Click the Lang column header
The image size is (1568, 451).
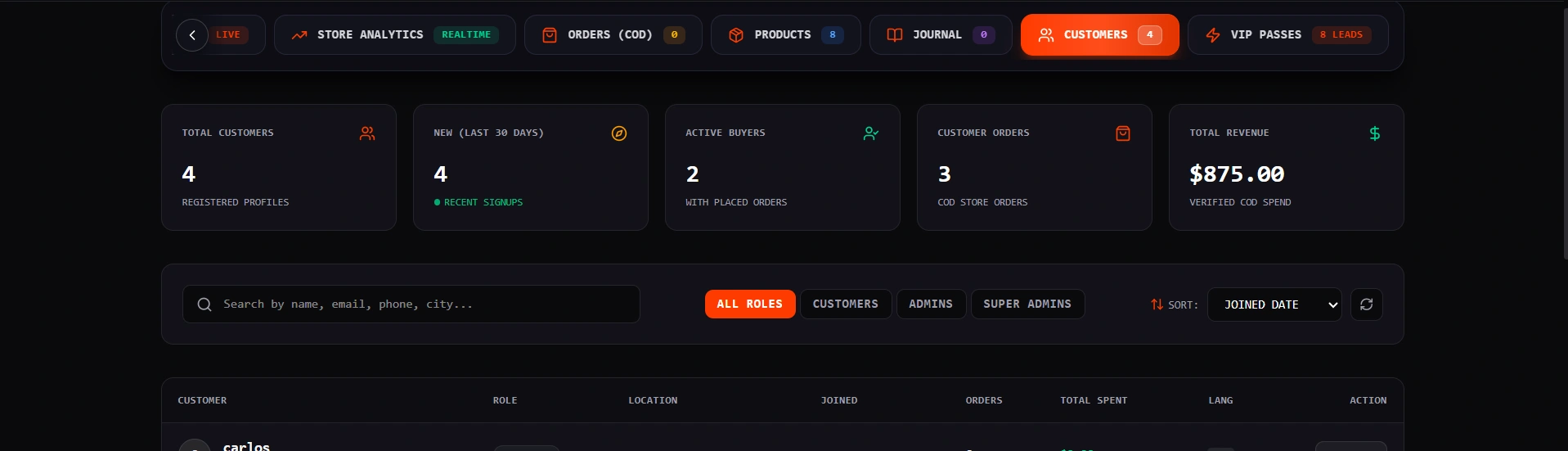pyautogui.click(x=1220, y=400)
